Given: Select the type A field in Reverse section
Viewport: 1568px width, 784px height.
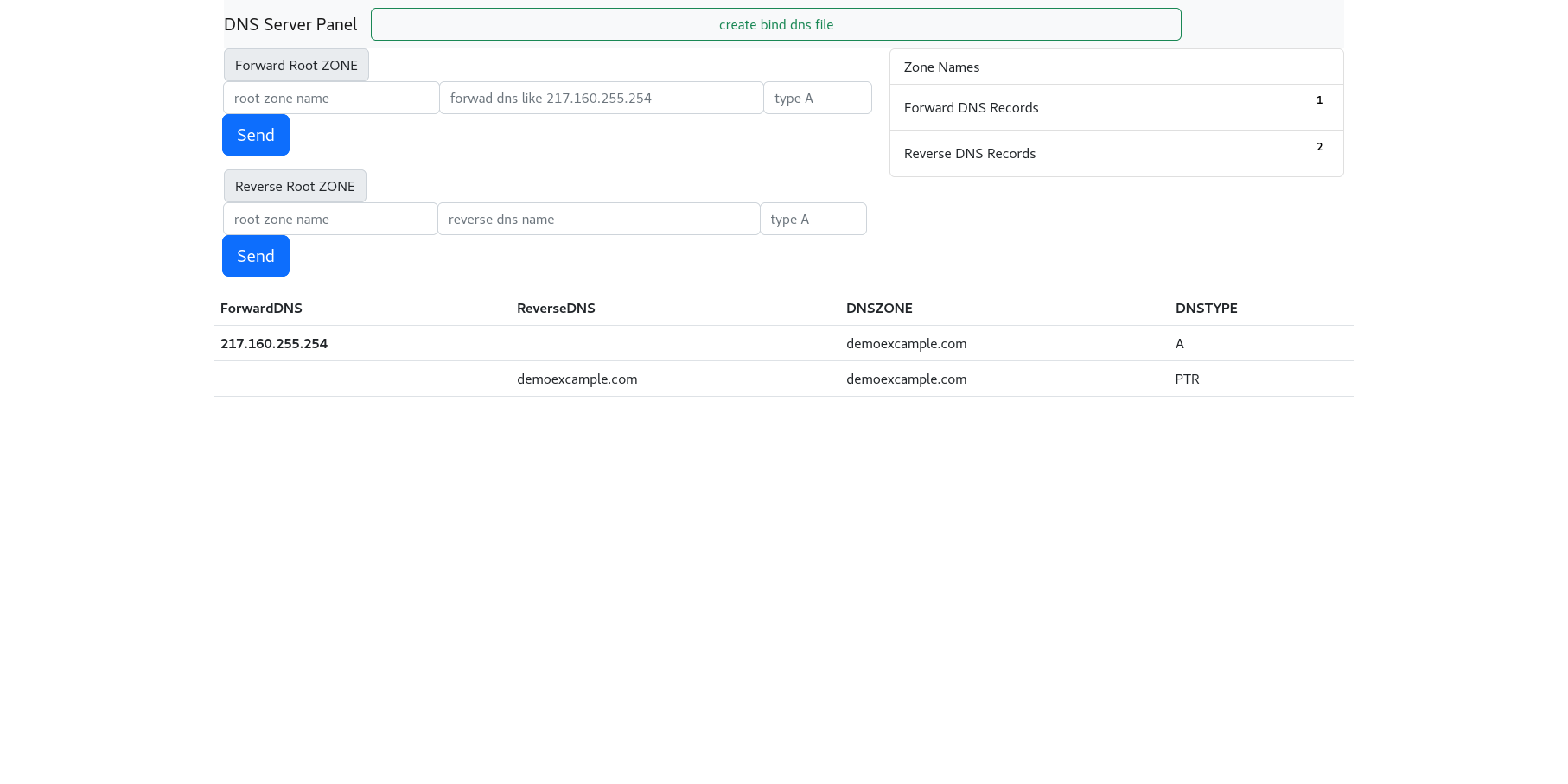Looking at the screenshot, I should click(813, 219).
